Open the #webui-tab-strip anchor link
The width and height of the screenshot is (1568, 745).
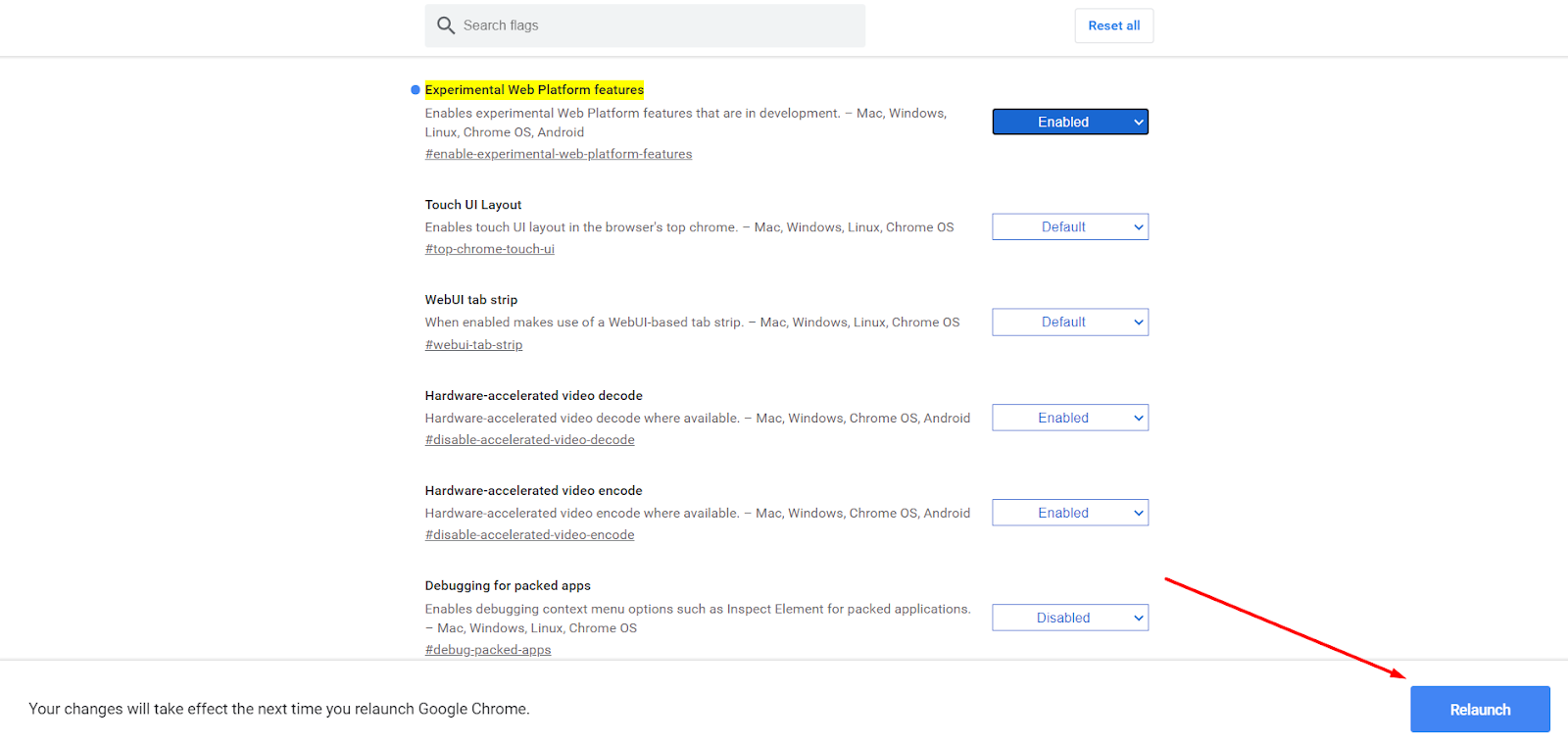pyautogui.click(x=473, y=345)
